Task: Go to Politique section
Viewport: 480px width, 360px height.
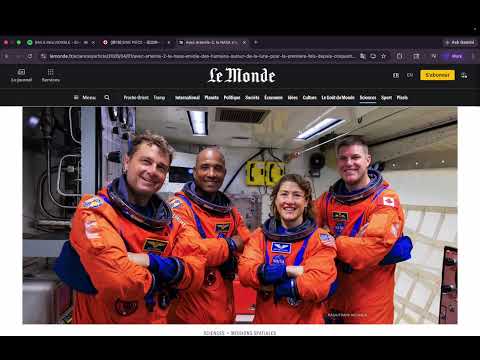Action: (x=232, y=98)
